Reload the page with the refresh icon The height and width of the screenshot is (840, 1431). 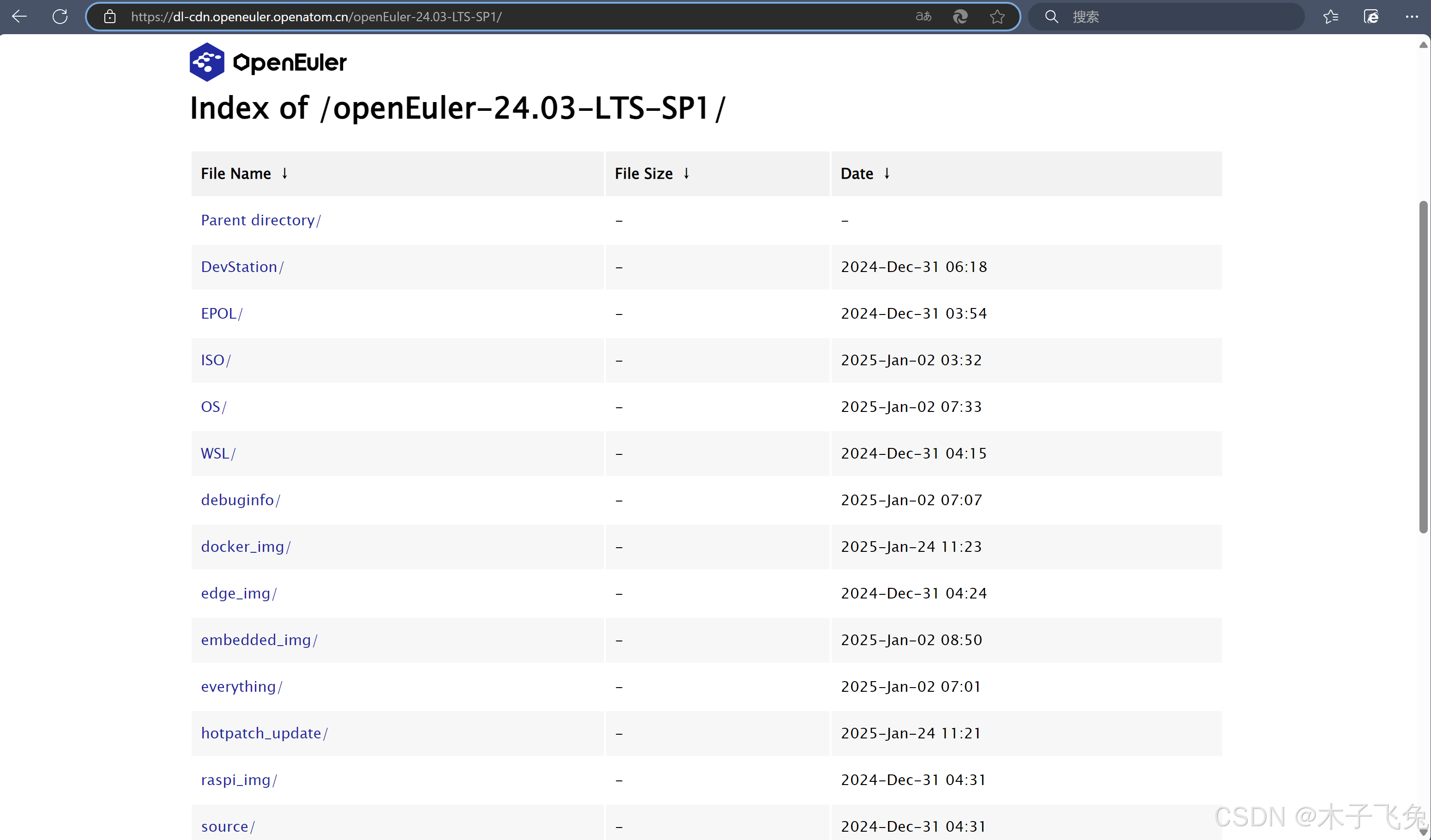pos(60,17)
